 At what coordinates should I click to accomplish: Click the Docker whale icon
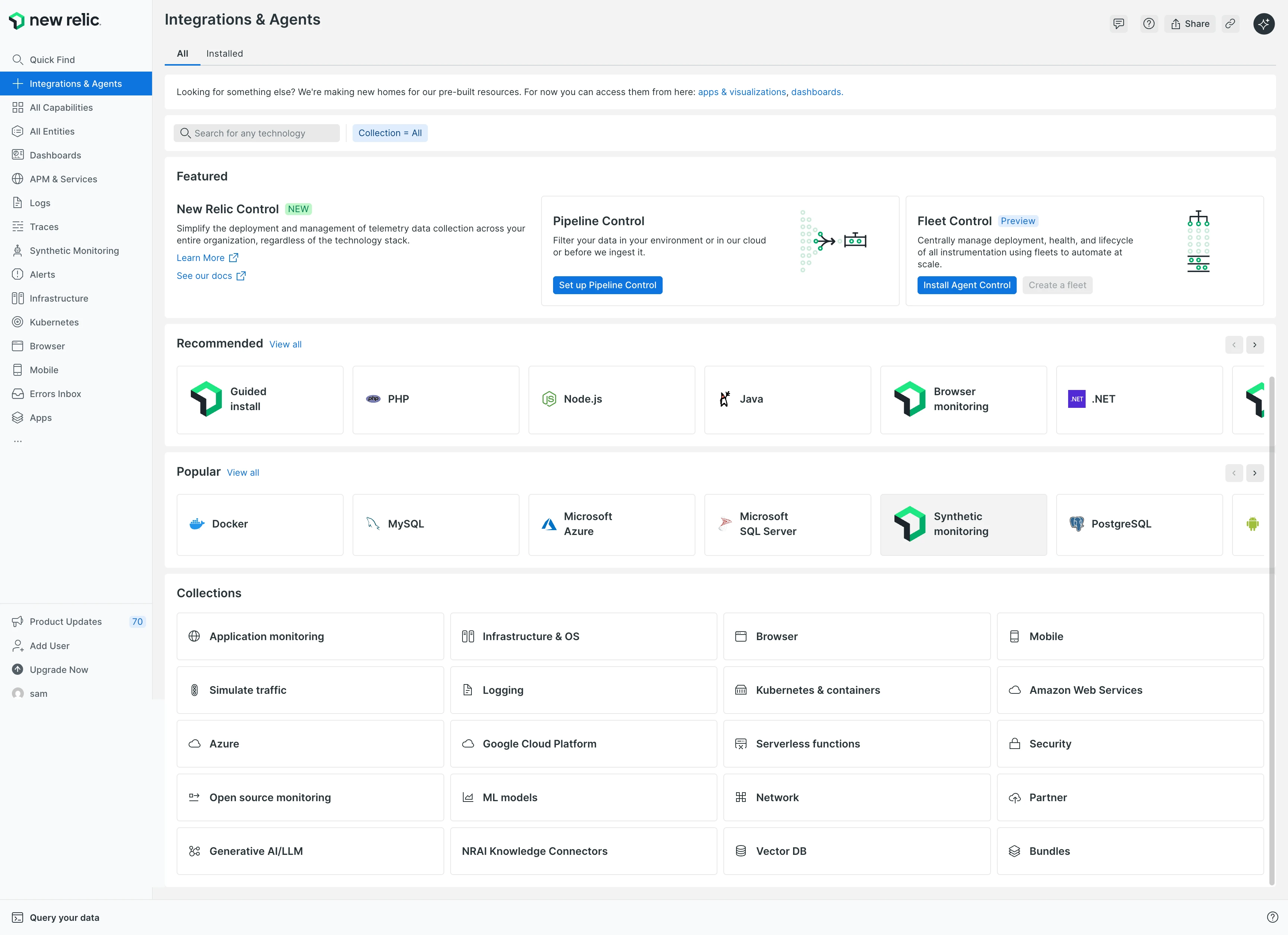[197, 524]
